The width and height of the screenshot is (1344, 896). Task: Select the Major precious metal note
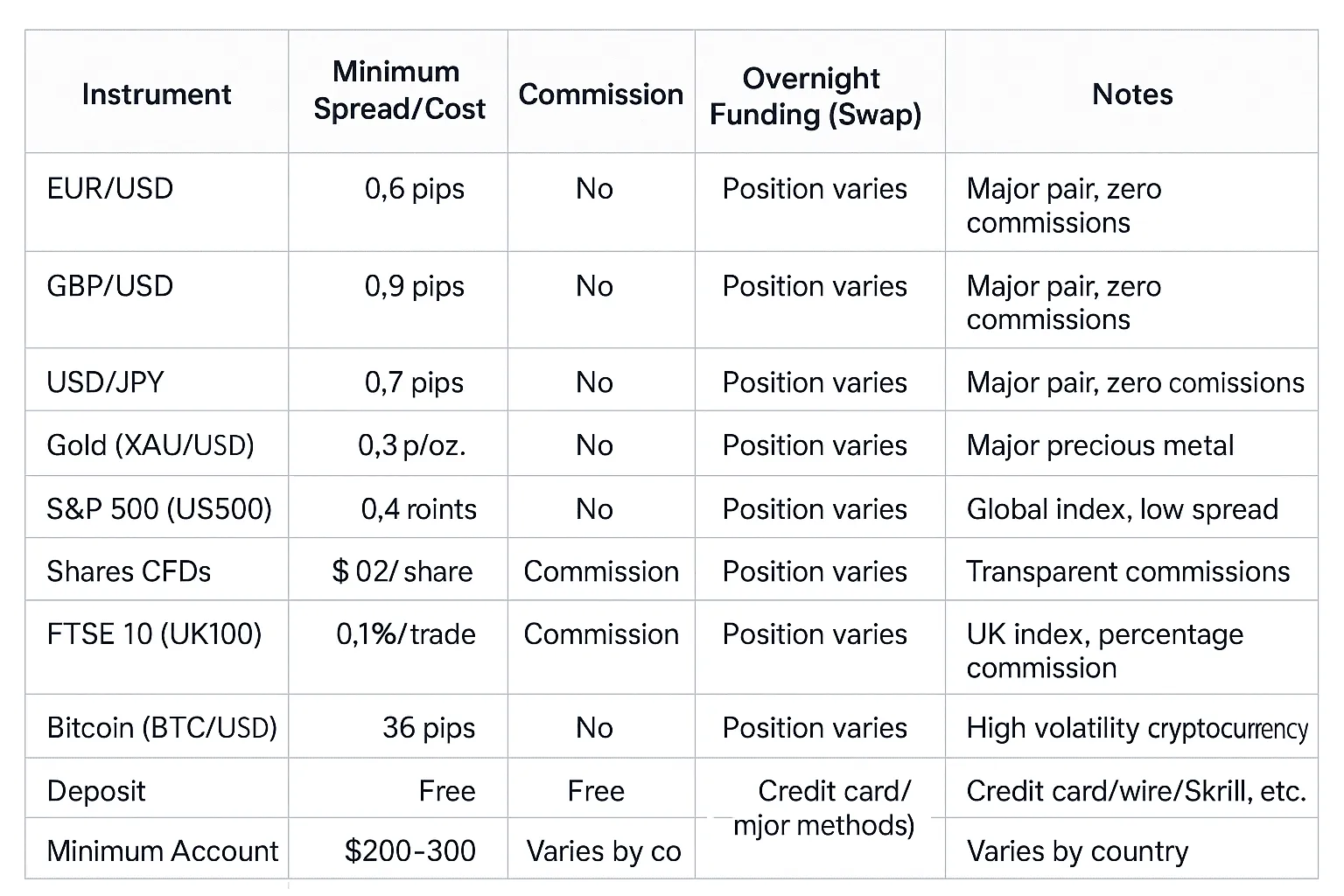coord(1100,445)
